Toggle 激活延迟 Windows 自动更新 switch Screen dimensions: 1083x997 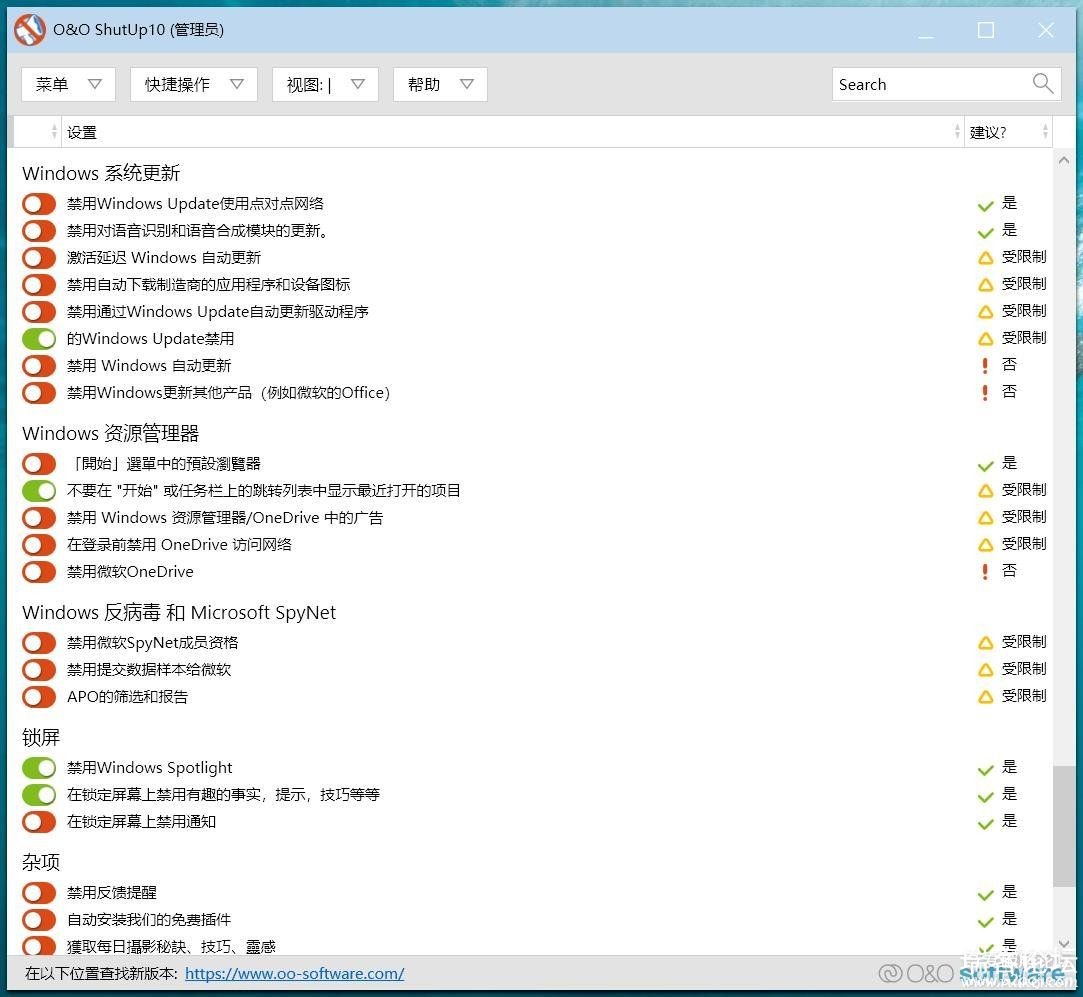coord(39,258)
